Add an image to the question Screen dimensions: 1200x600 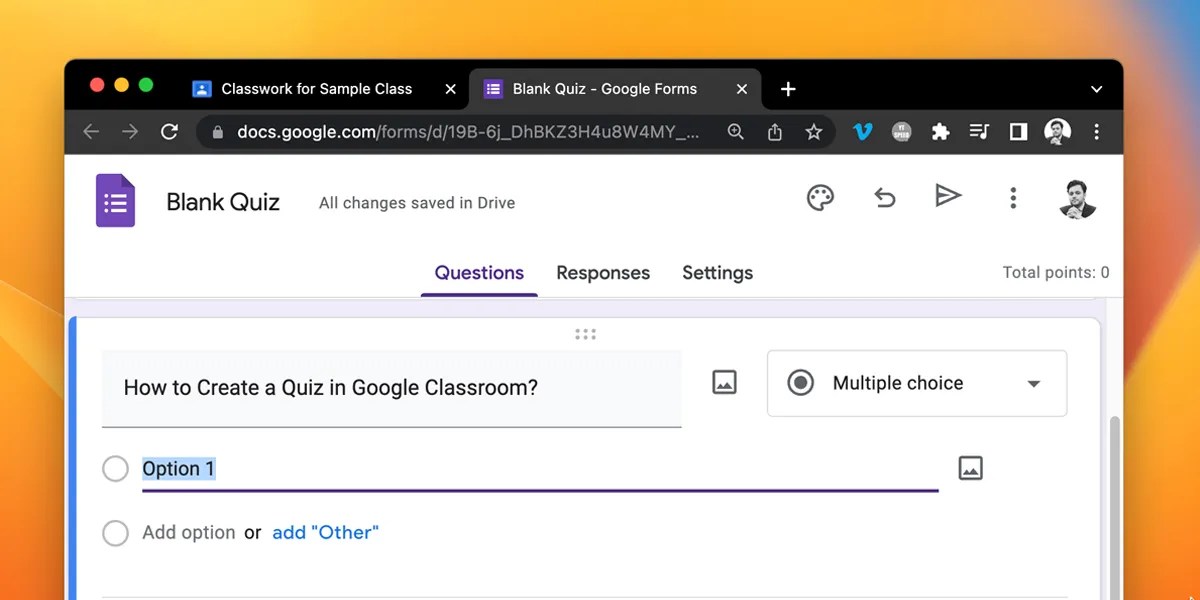(x=724, y=382)
